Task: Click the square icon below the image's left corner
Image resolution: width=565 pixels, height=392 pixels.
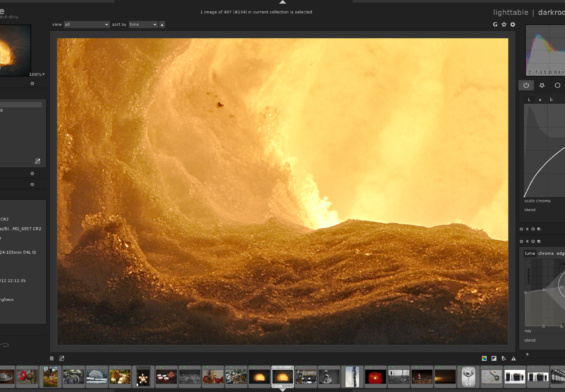Action: (52, 358)
